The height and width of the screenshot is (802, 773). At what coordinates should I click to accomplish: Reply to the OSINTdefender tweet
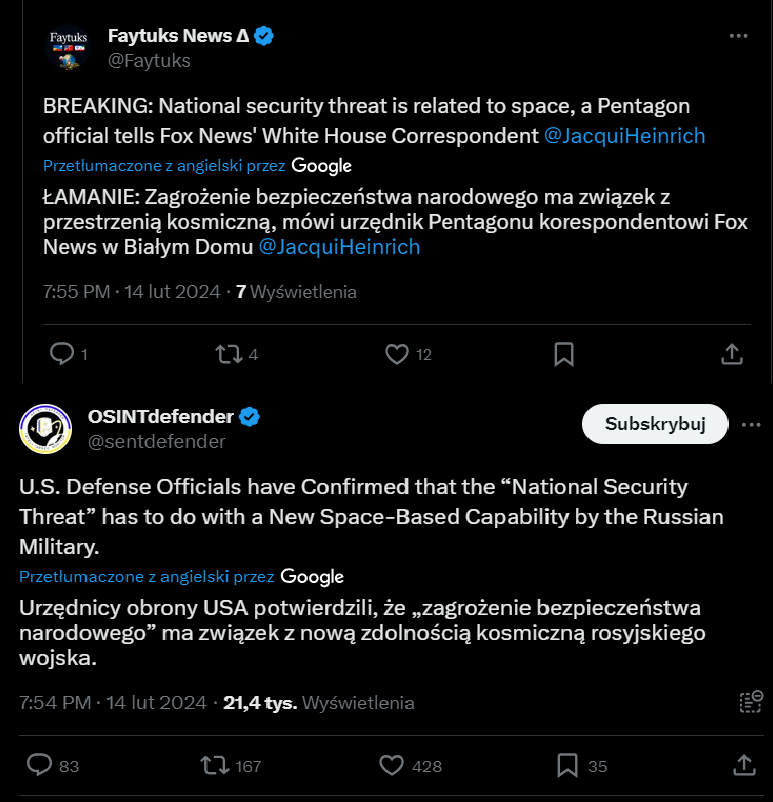pos(40,765)
